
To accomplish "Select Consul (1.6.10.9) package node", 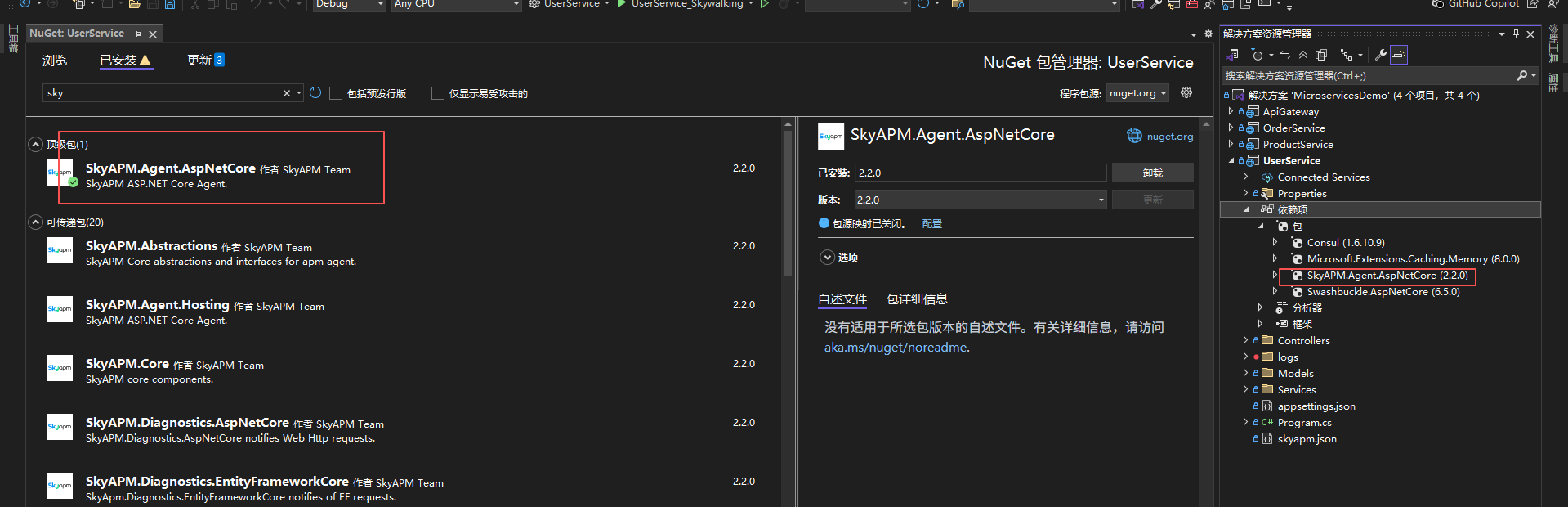I will pos(1345,243).
